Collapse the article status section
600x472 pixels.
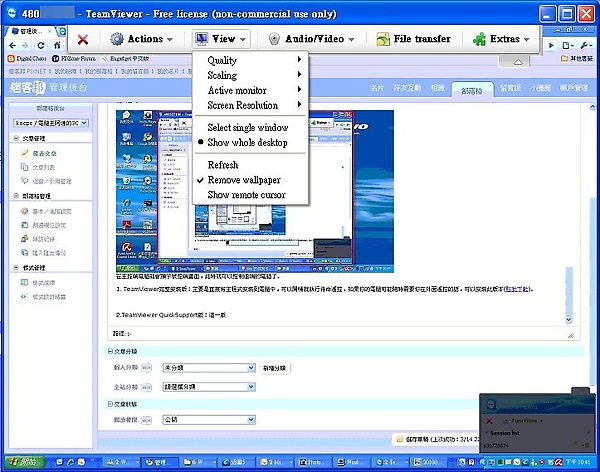click(x=110, y=404)
